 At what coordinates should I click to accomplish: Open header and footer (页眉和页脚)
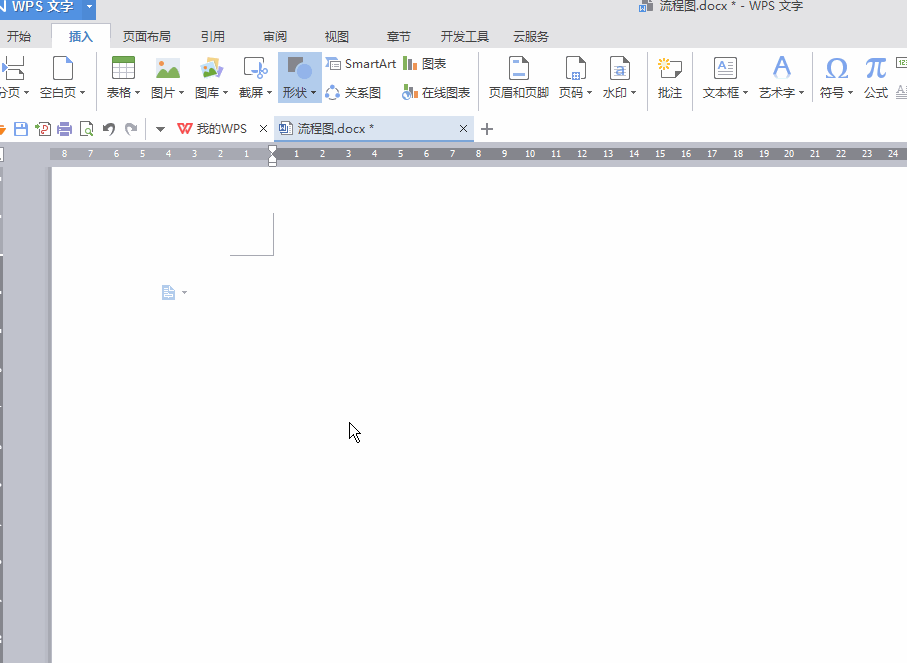click(519, 77)
